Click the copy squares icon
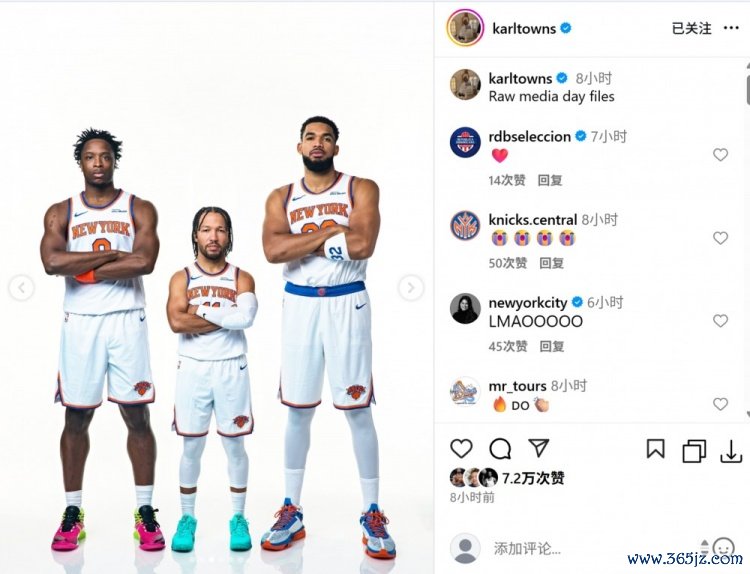Image resolution: width=750 pixels, height=574 pixels. pos(694,451)
